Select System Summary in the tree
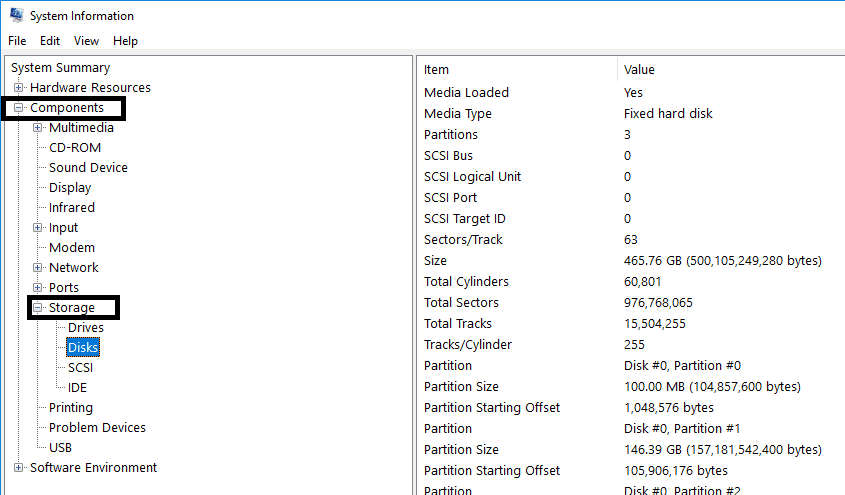This screenshot has height=495, width=845. point(60,67)
